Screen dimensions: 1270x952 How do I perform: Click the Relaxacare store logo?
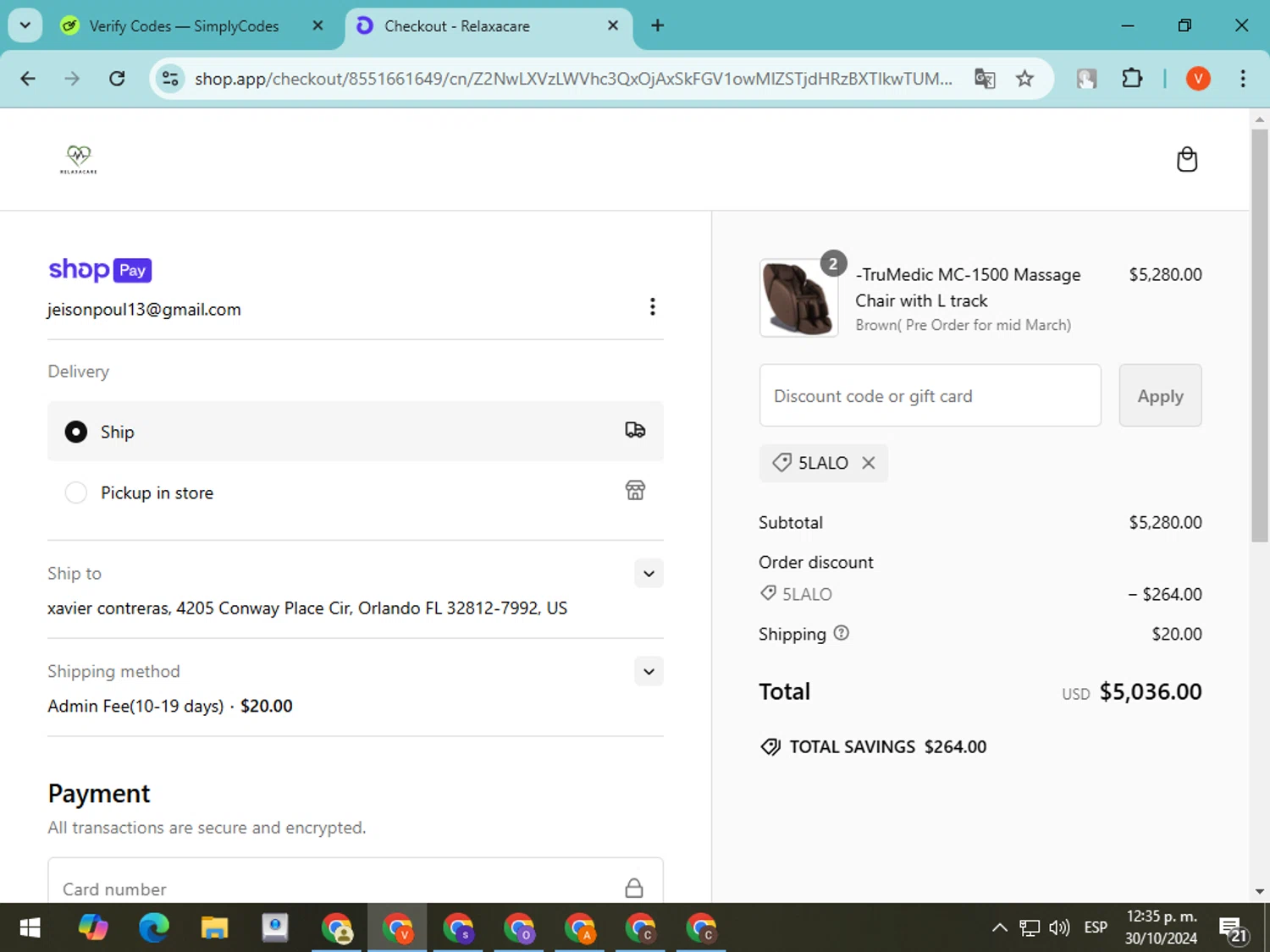(79, 159)
